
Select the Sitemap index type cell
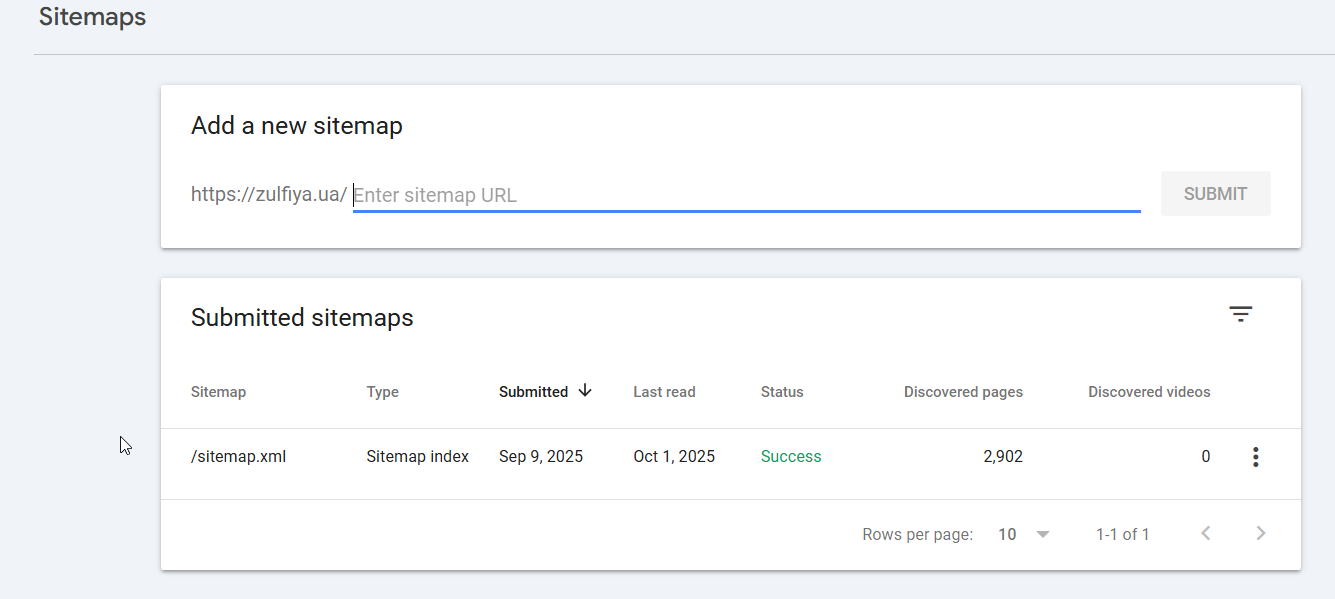(417, 457)
